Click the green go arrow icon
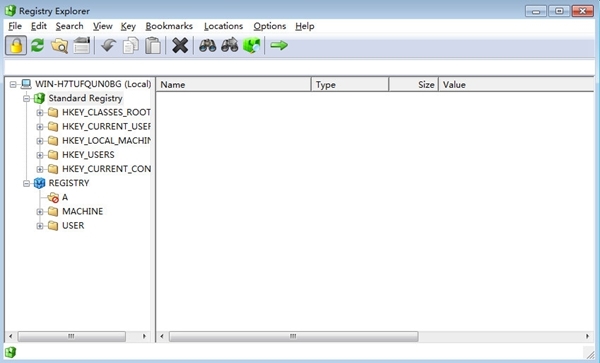Image resolution: width=600 pixels, height=363 pixels. [x=279, y=46]
